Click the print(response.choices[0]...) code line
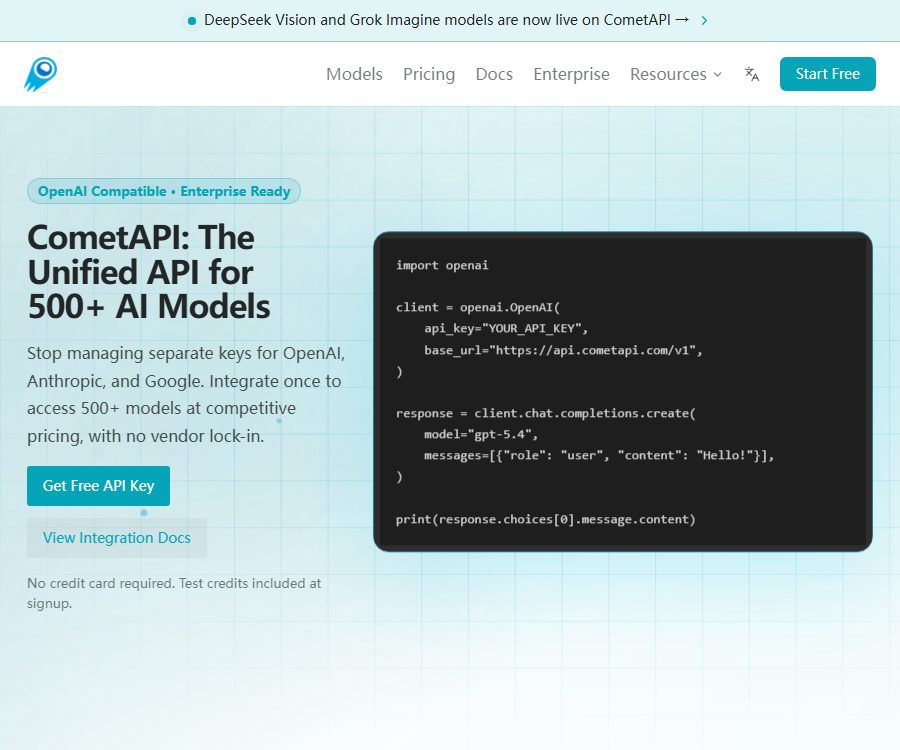This screenshot has width=900, height=750. 545,519
